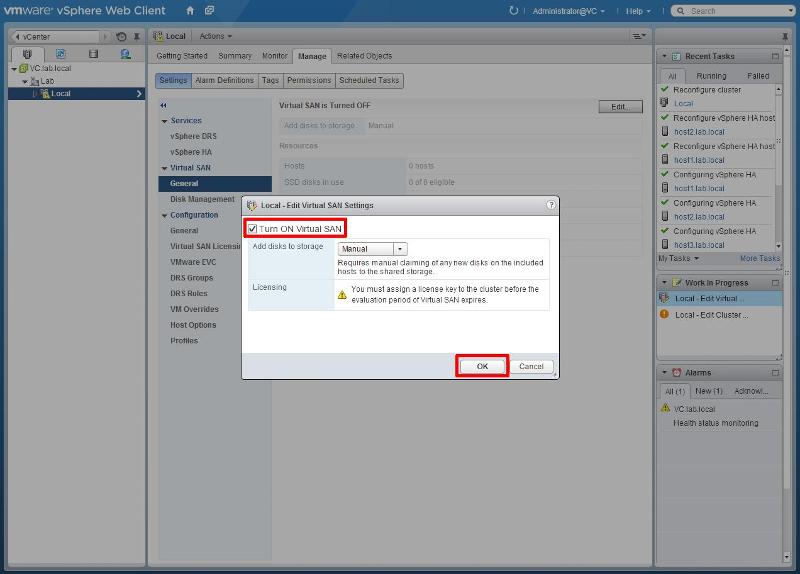Open the host2.lab.local link under Reconfigure vSphere HA
Viewport: 800px width, 574px height.
pyautogui.click(x=699, y=132)
